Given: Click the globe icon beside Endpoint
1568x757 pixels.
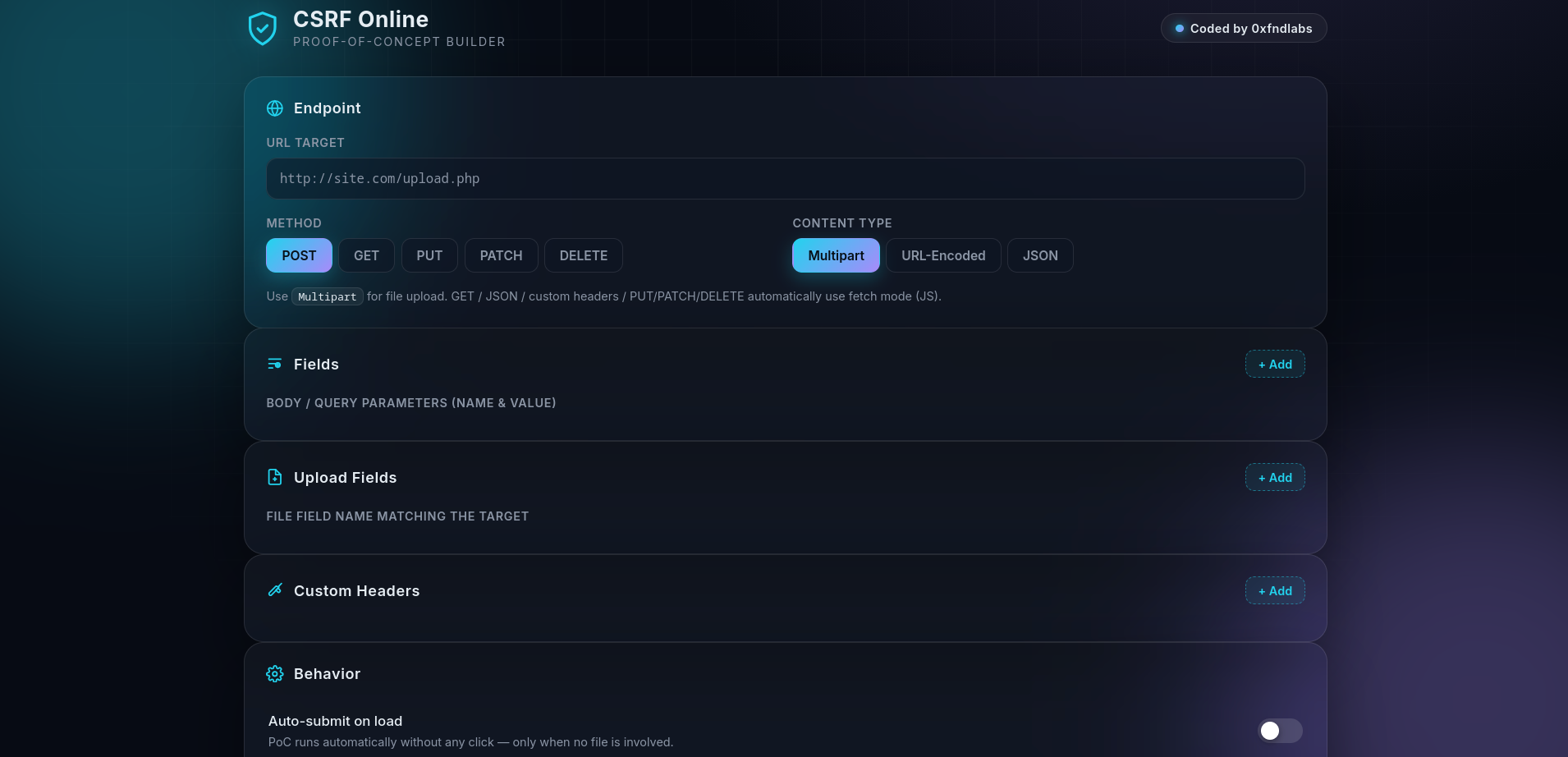Looking at the screenshot, I should [275, 108].
